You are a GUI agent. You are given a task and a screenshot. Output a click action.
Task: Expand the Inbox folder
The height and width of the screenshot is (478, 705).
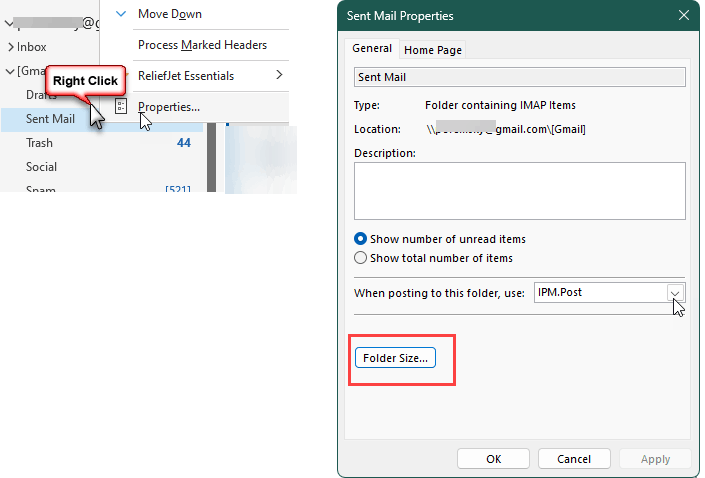pyautogui.click(x=11, y=47)
